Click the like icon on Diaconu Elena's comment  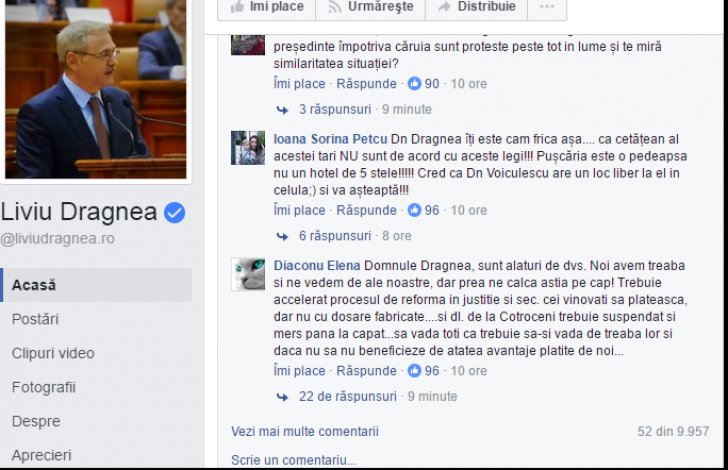414,371
